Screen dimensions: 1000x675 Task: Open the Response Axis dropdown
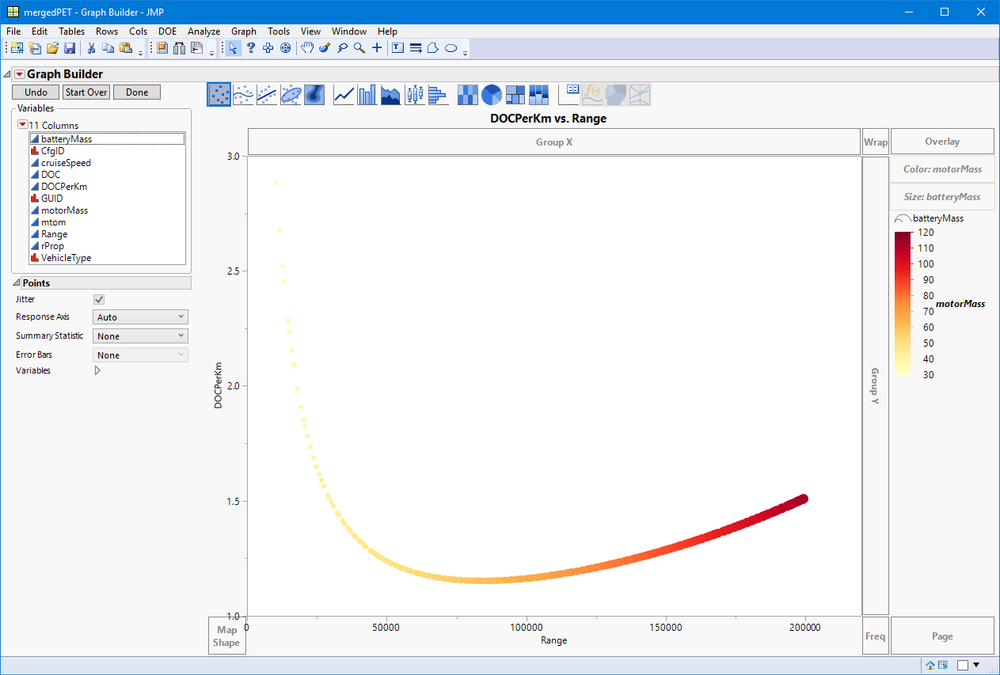coord(140,317)
